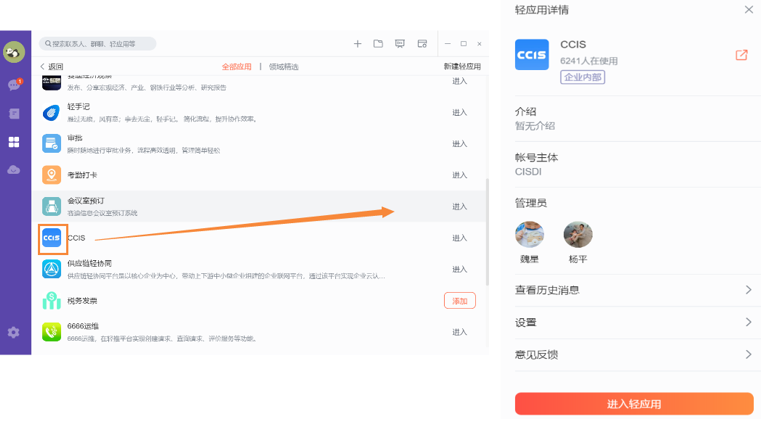Click the CCIS icon in the app list
This screenshot has width=767, height=424.
point(51,238)
